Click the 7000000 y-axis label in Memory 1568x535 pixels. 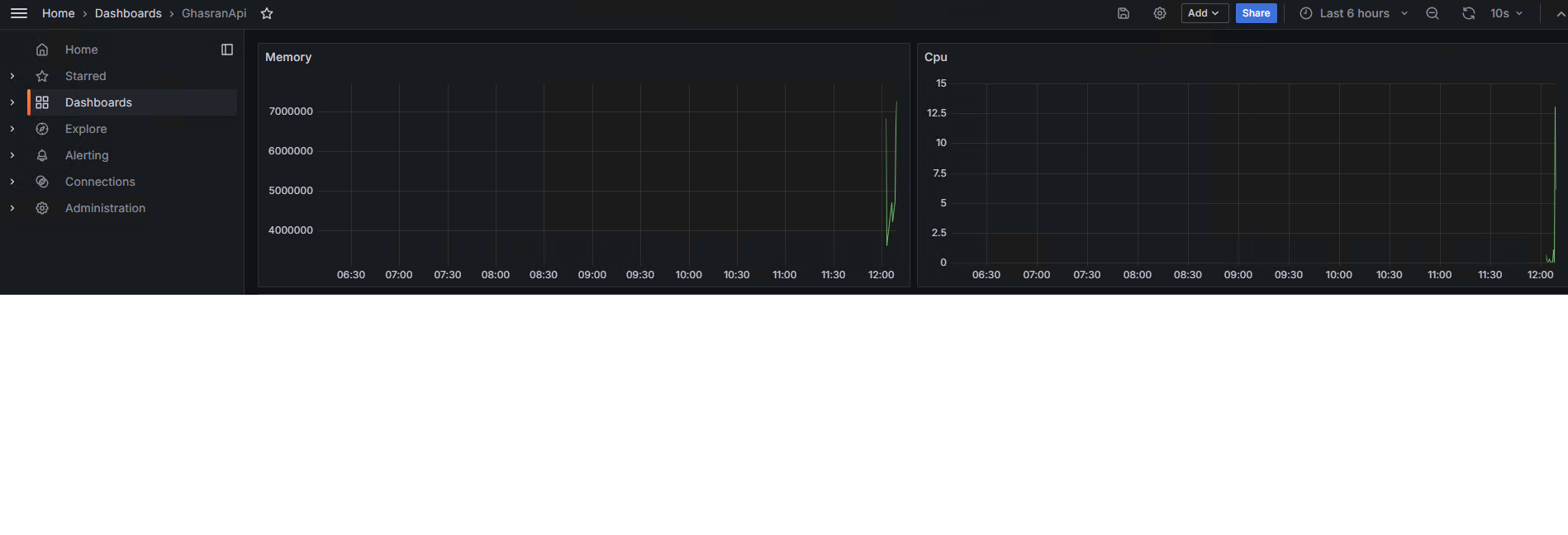tap(291, 111)
